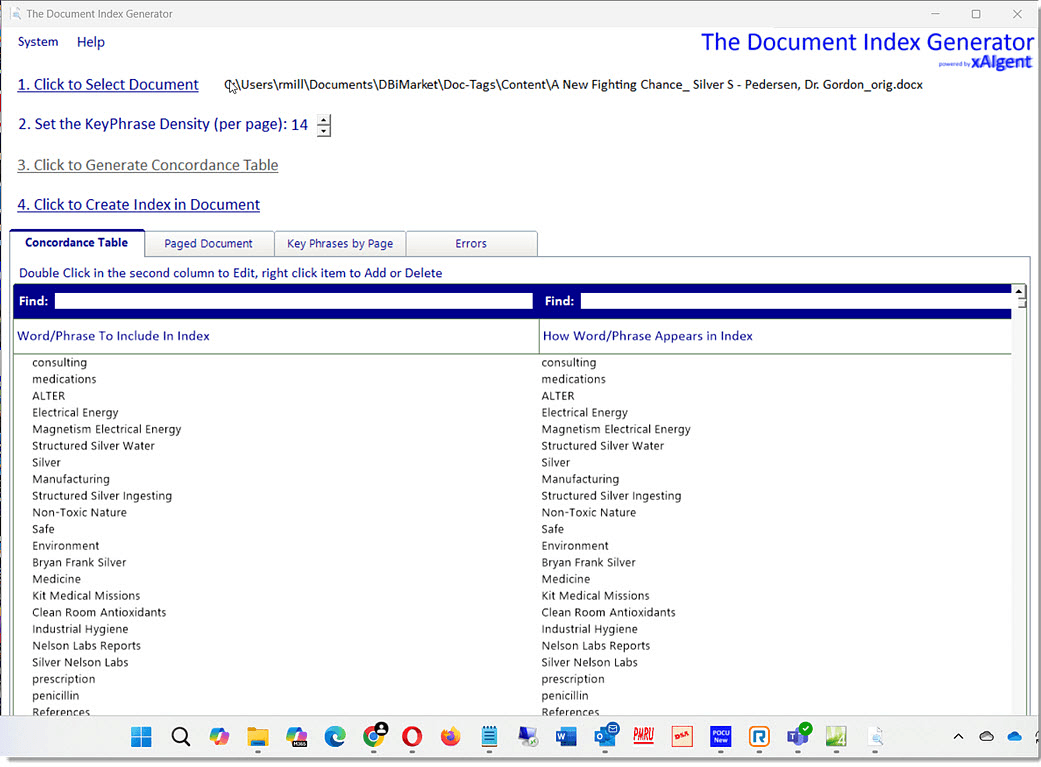1041x767 pixels.
Task: Select 'Structured Silver Water' in right column
Action: [x=602, y=446]
